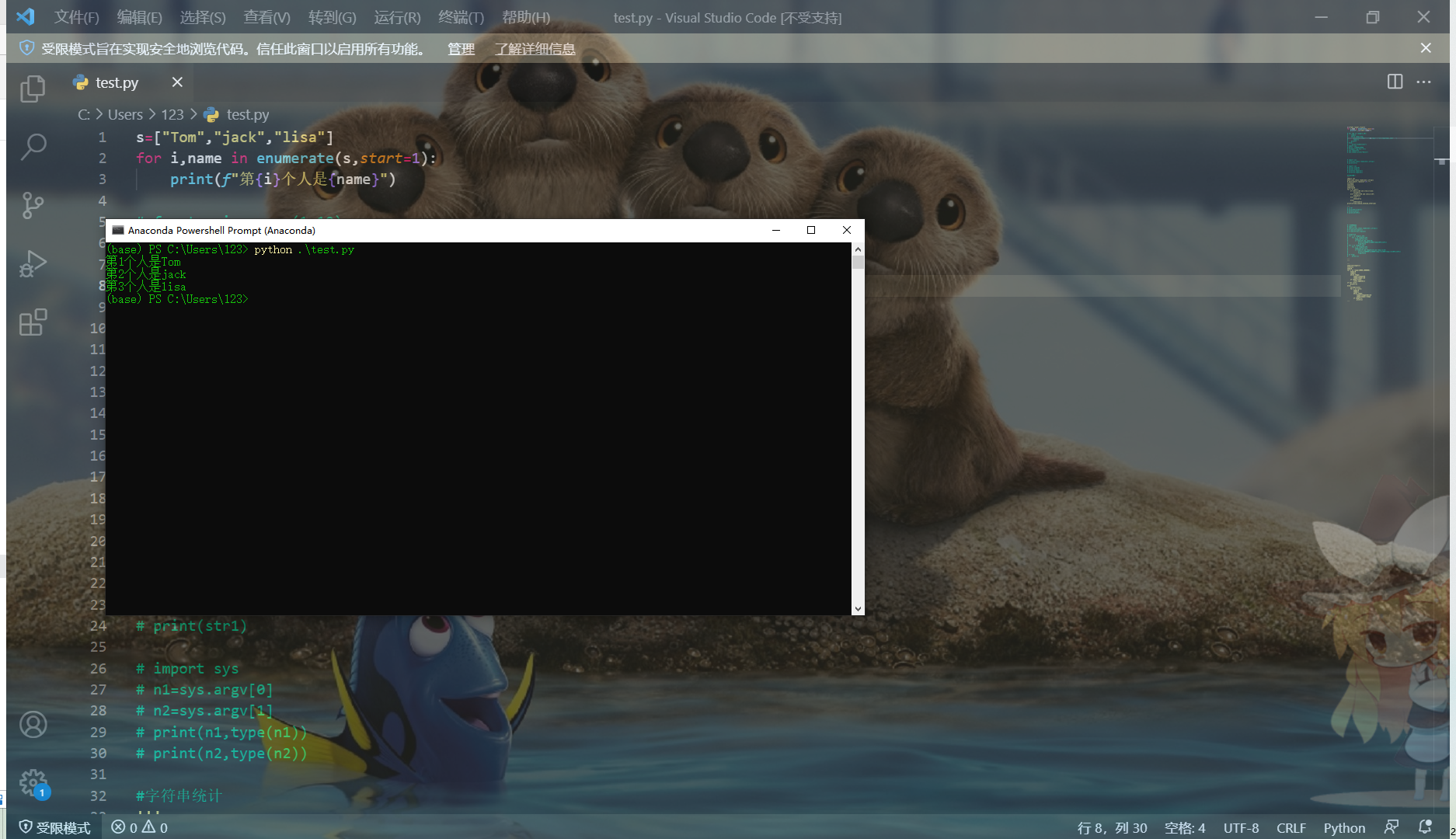This screenshot has height=839, width=1456.
Task: Click warnings count in status bar
Action: tap(155, 827)
